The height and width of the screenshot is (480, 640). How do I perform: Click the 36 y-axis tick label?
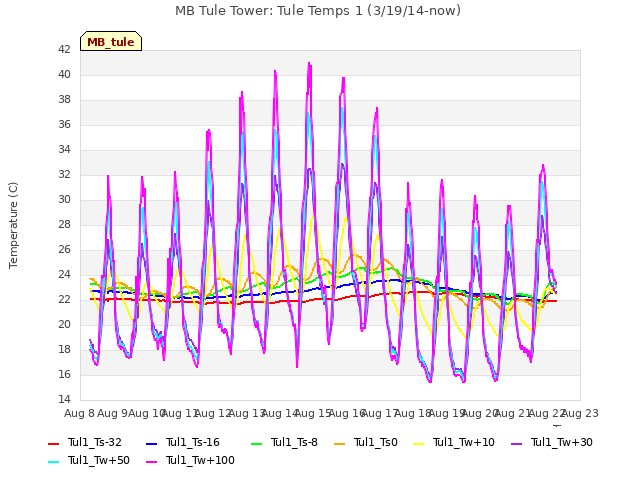(64, 124)
